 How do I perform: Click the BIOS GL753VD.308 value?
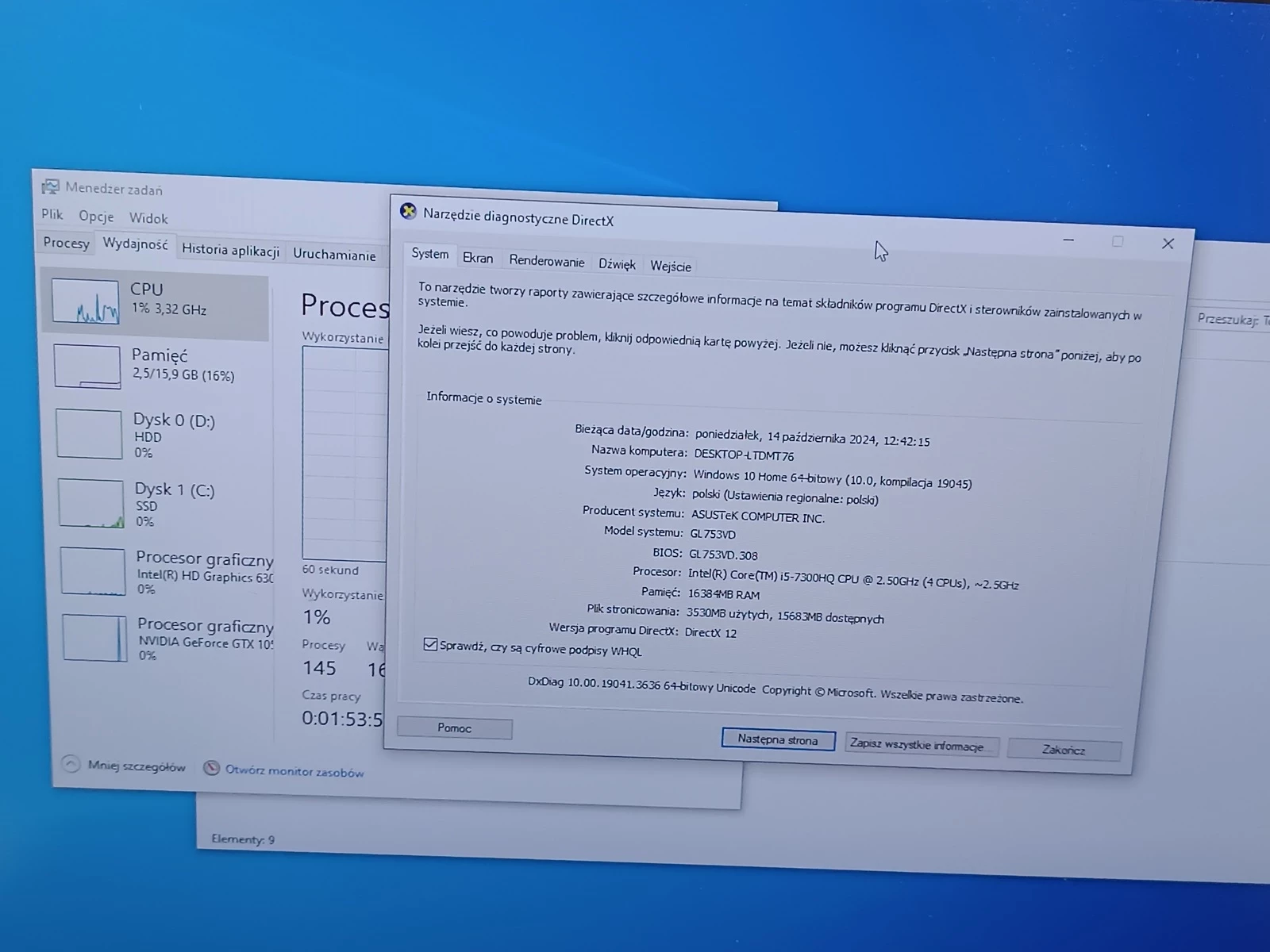click(x=723, y=555)
